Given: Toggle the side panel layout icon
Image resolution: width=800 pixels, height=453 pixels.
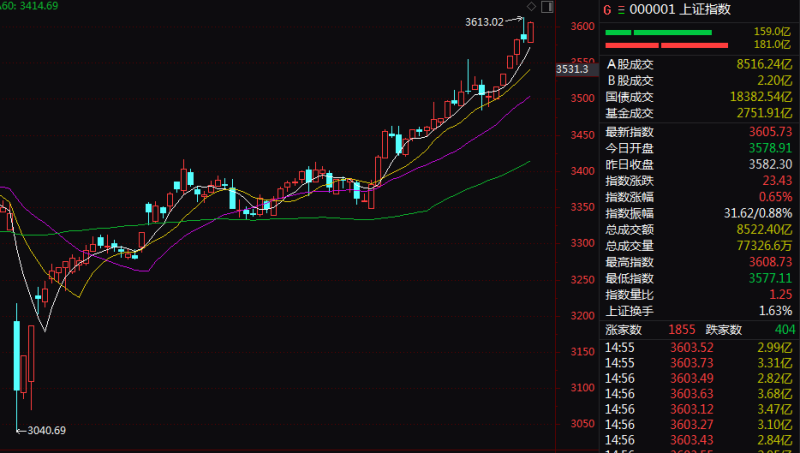Looking at the screenshot, I should [x=547, y=7].
